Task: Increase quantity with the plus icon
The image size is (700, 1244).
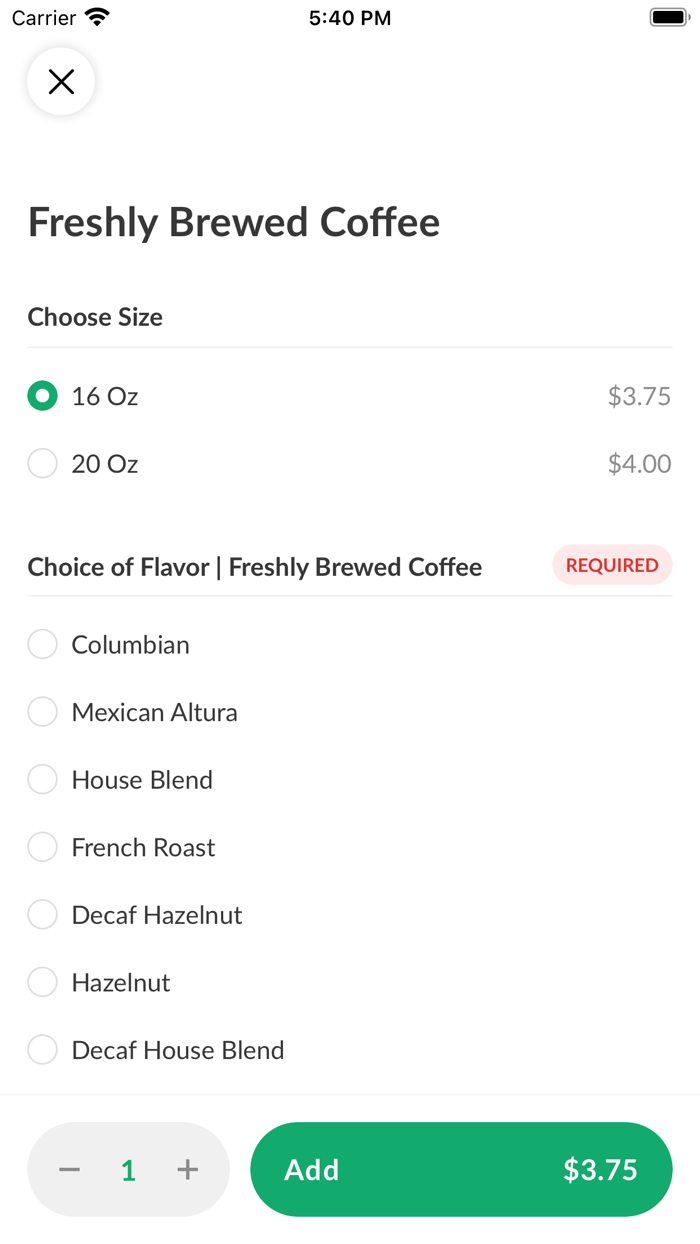Action: point(188,1170)
